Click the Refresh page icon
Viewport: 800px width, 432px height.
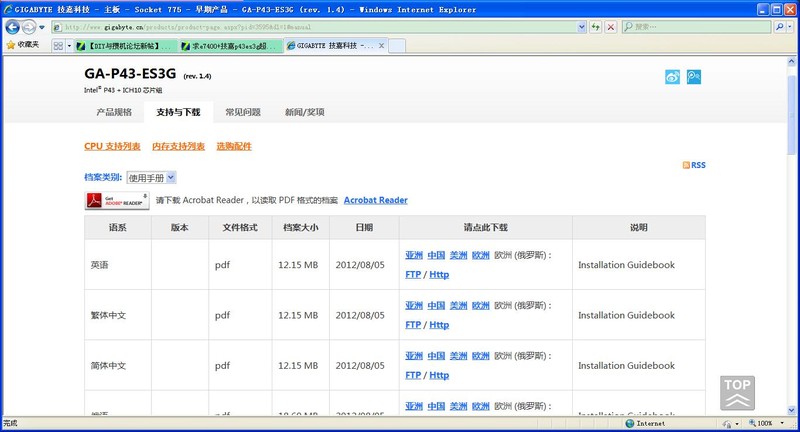click(595, 27)
